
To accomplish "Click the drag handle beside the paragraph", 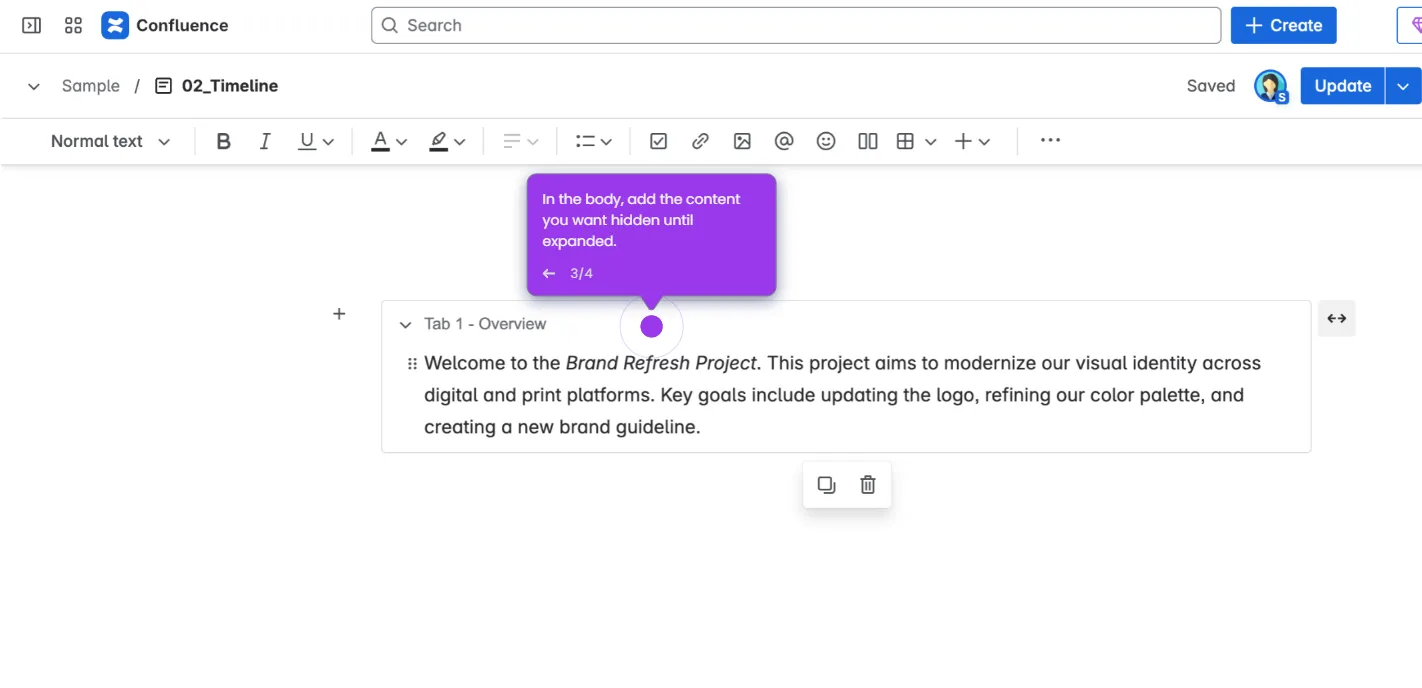I will [x=412, y=364].
